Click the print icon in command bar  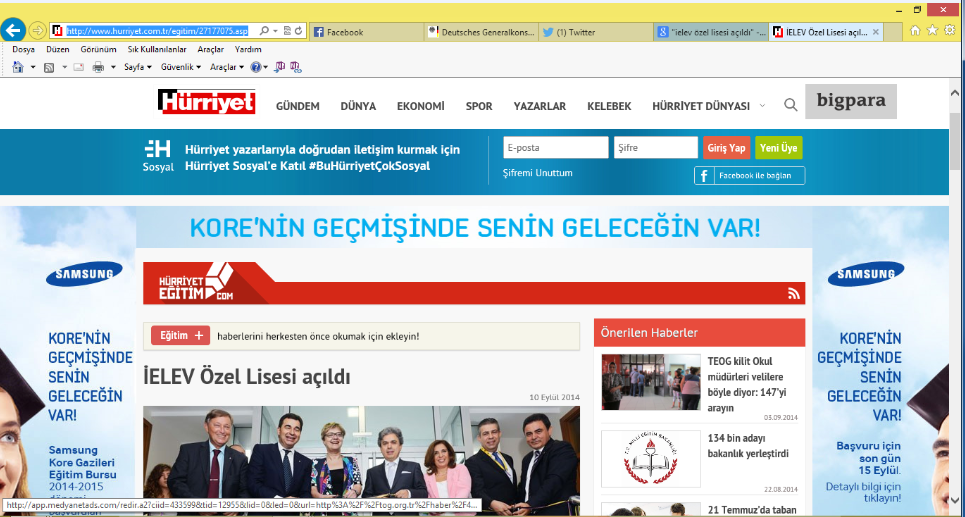[98, 67]
